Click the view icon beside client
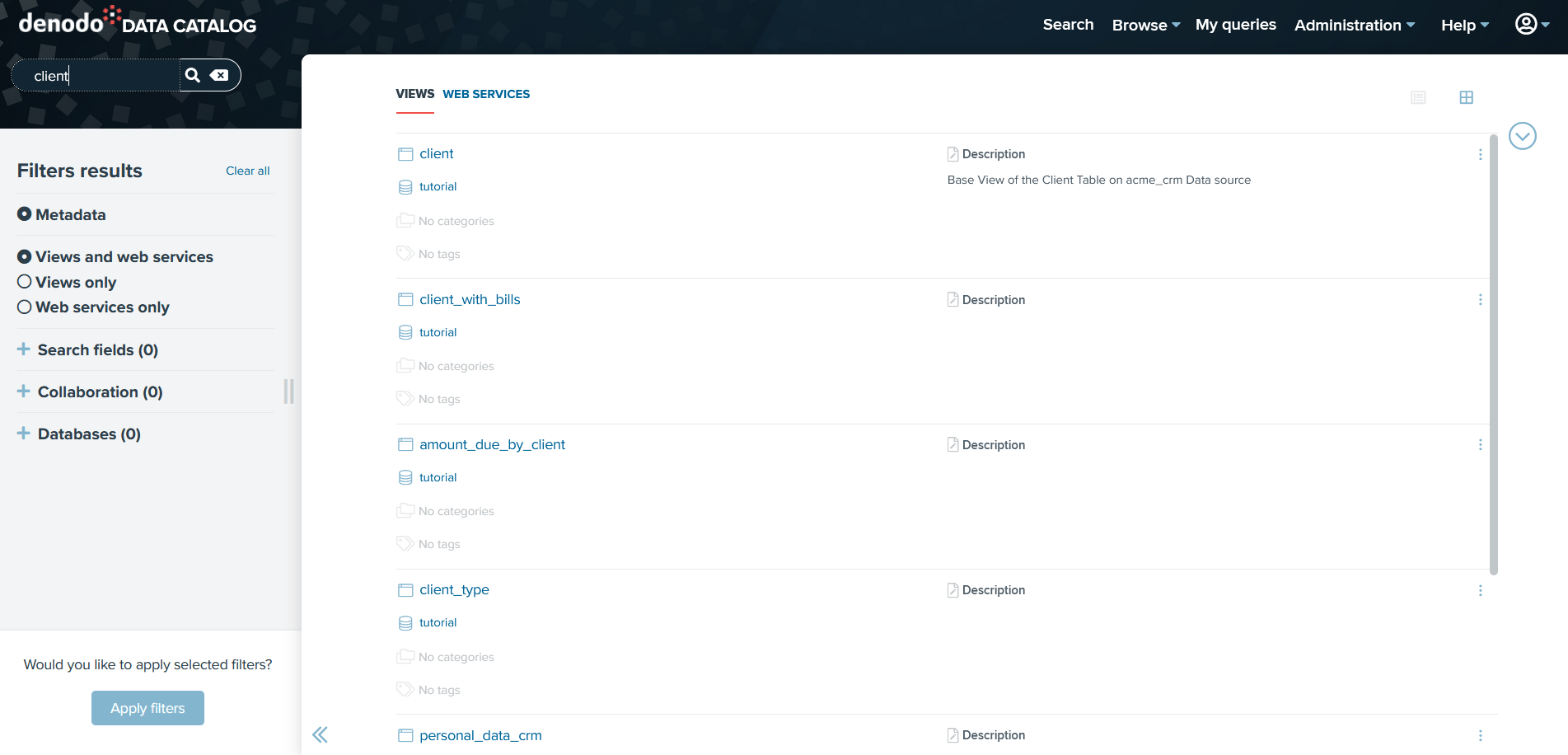This screenshot has height=755, width=1568. (405, 154)
